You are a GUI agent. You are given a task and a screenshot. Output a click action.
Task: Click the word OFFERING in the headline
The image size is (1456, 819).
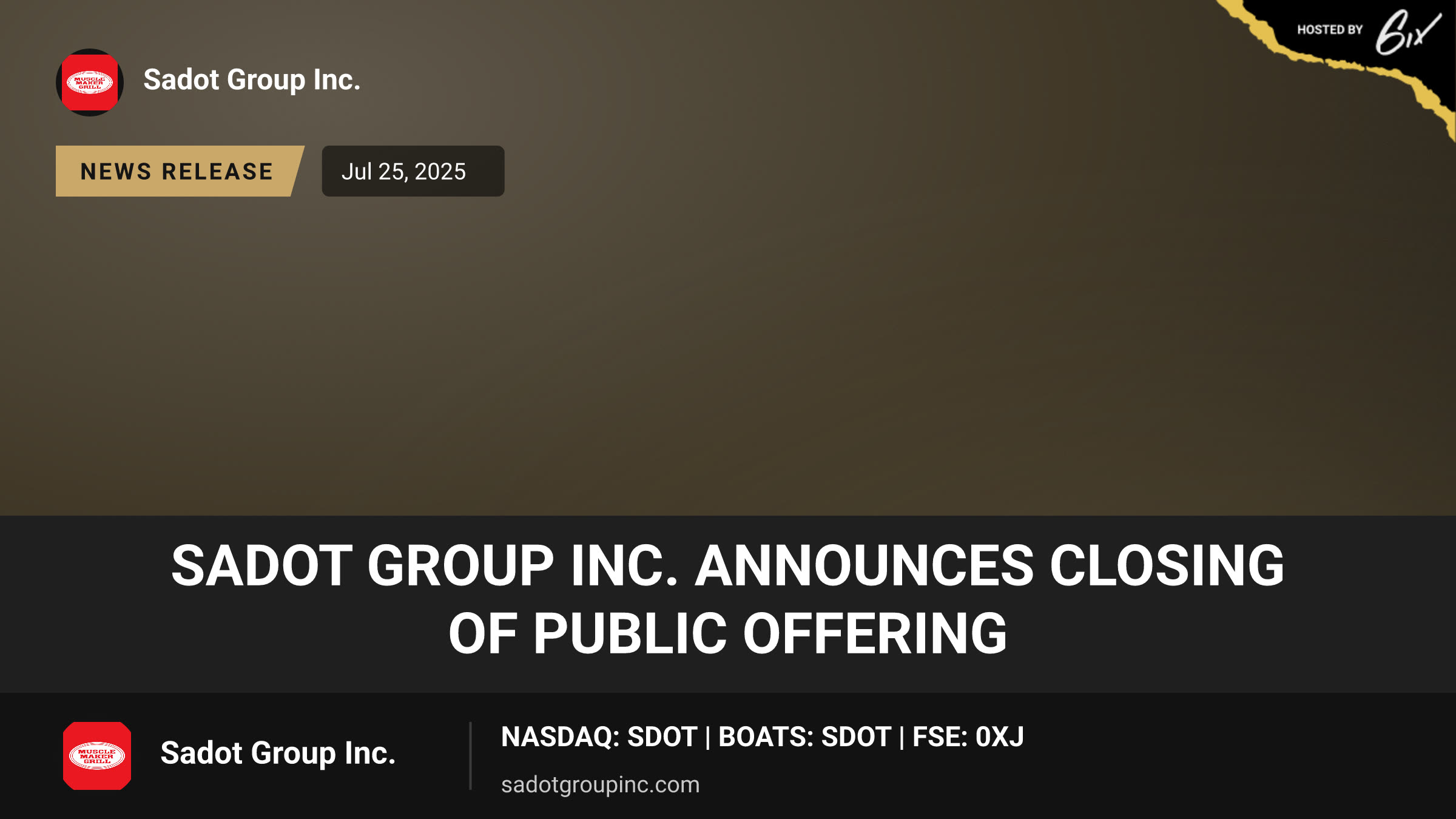(x=875, y=633)
